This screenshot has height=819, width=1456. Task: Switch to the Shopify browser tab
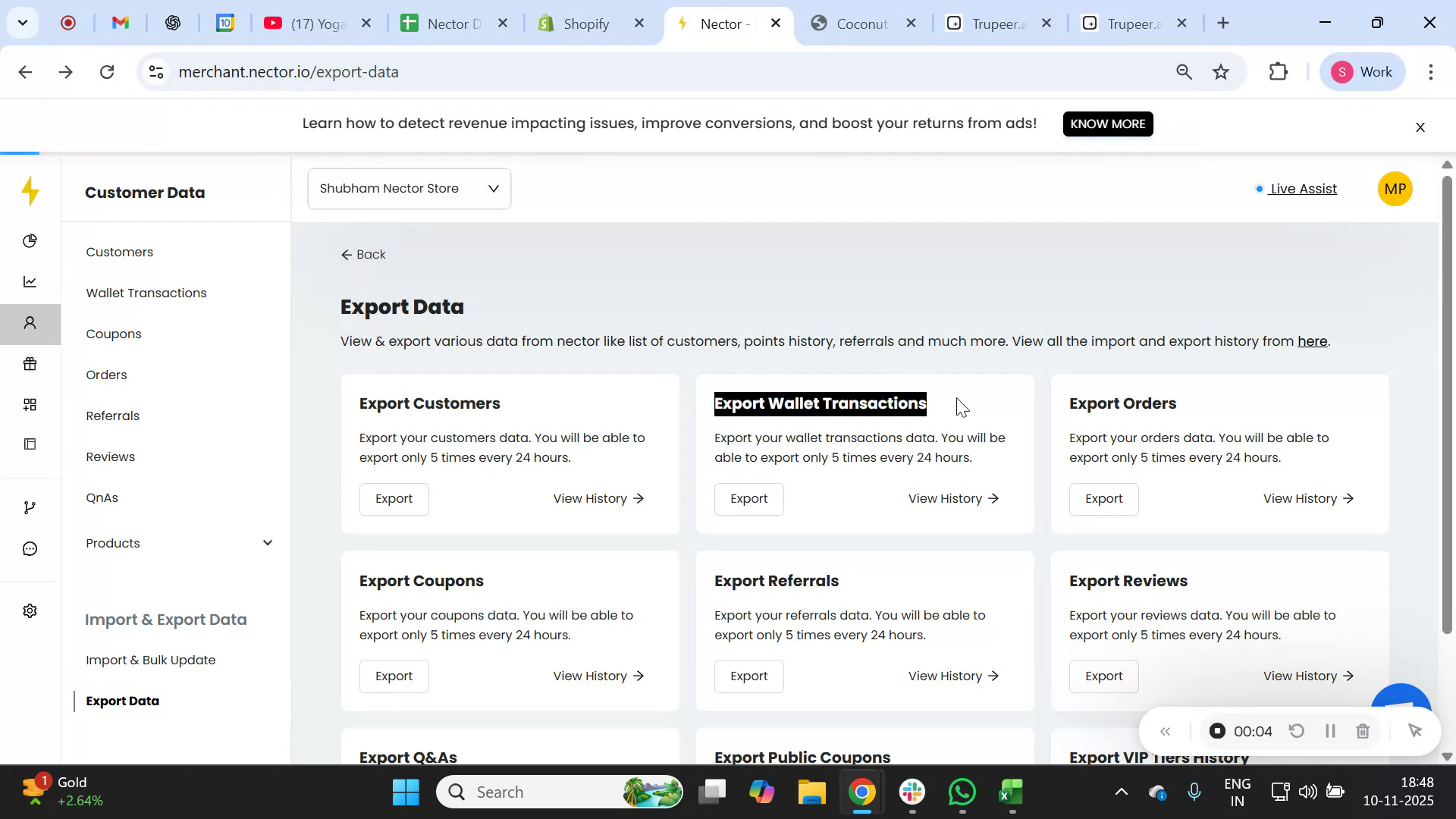[x=585, y=24]
